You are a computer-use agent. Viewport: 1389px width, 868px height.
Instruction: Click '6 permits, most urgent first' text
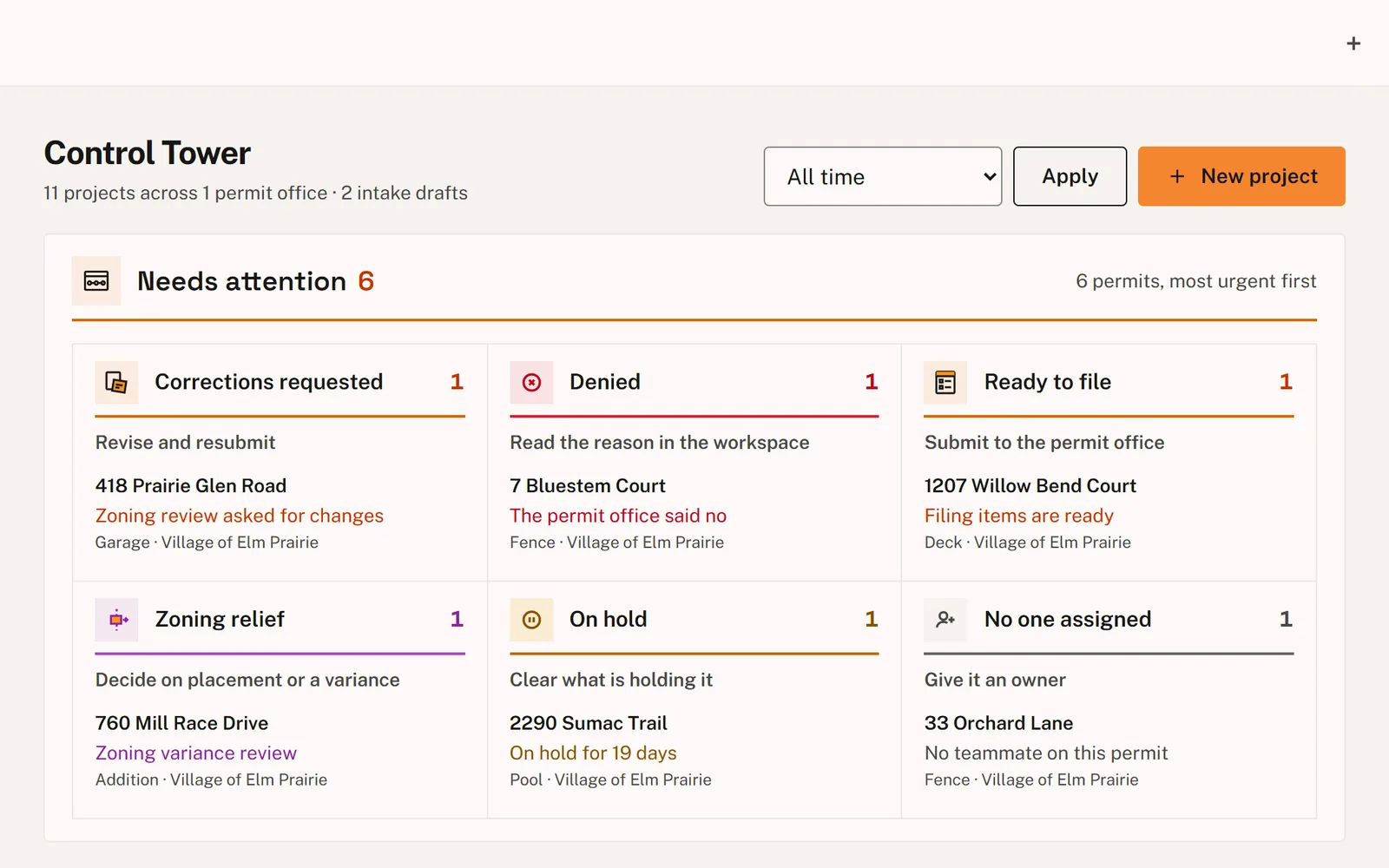pyautogui.click(x=1196, y=281)
